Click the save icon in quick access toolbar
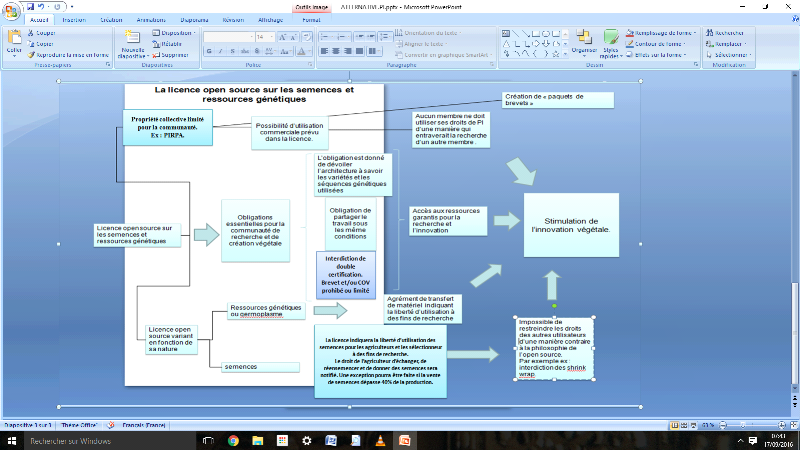Screen dimensions: 800x450 pyautogui.click(x=30, y=6)
